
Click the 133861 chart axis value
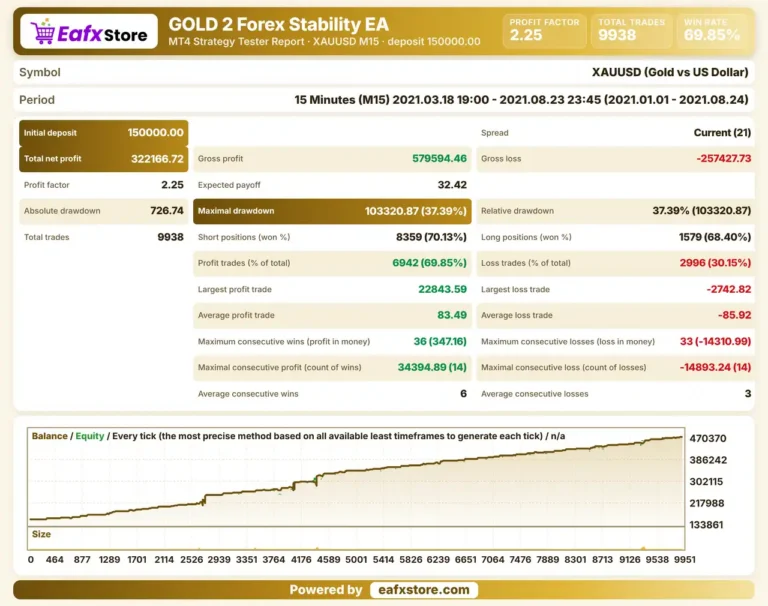[x=706, y=525]
